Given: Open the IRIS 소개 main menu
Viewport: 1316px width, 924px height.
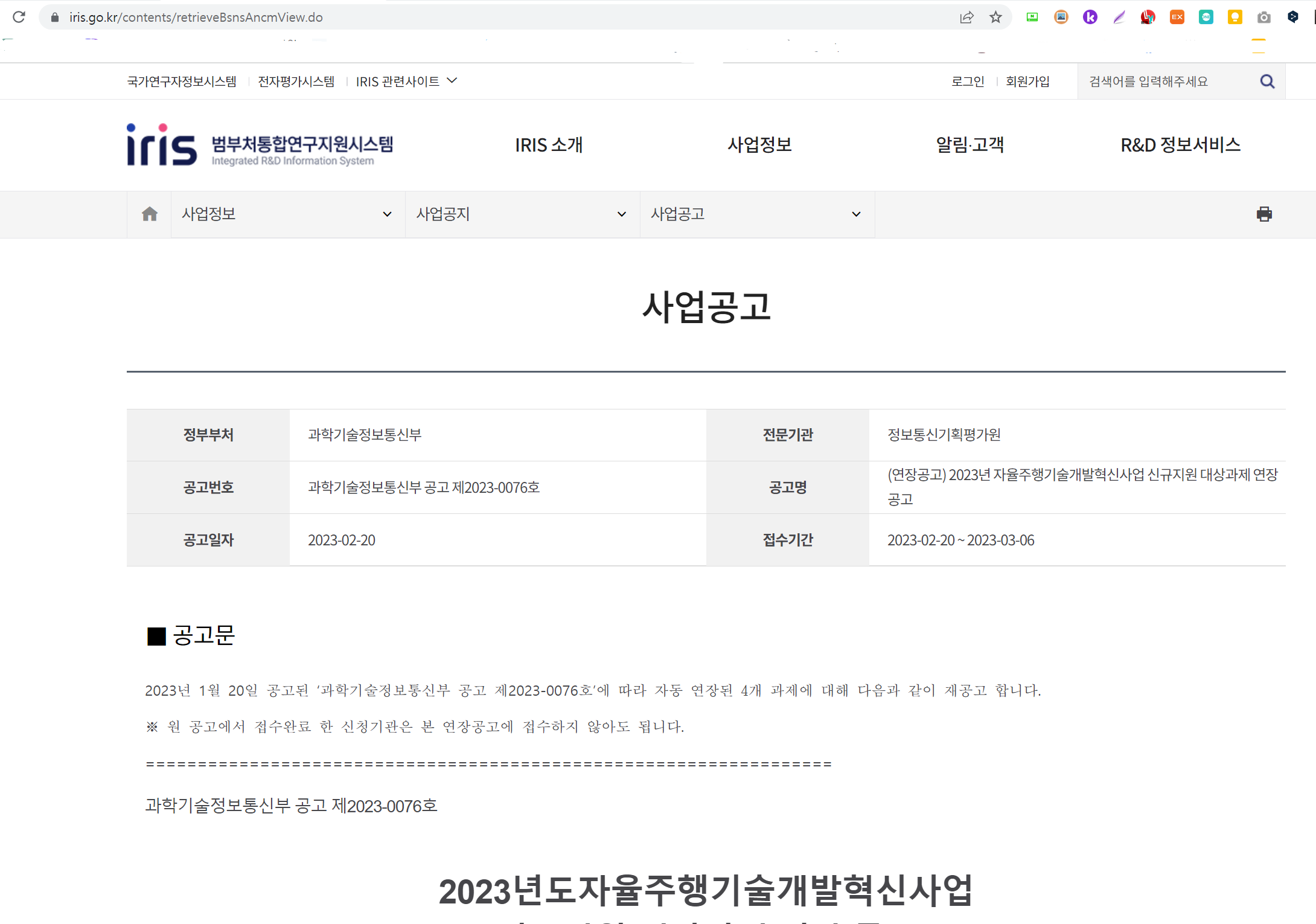Looking at the screenshot, I should 548,145.
